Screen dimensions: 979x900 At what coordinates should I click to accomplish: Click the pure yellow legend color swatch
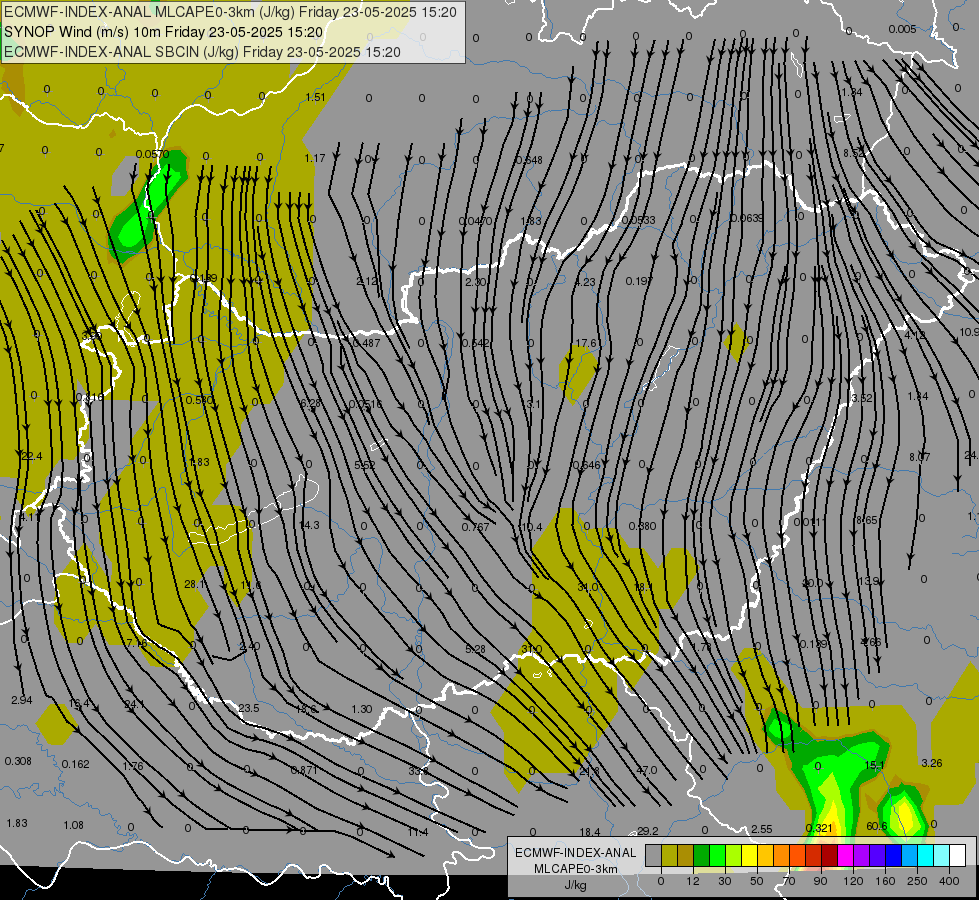pos(749,855)
